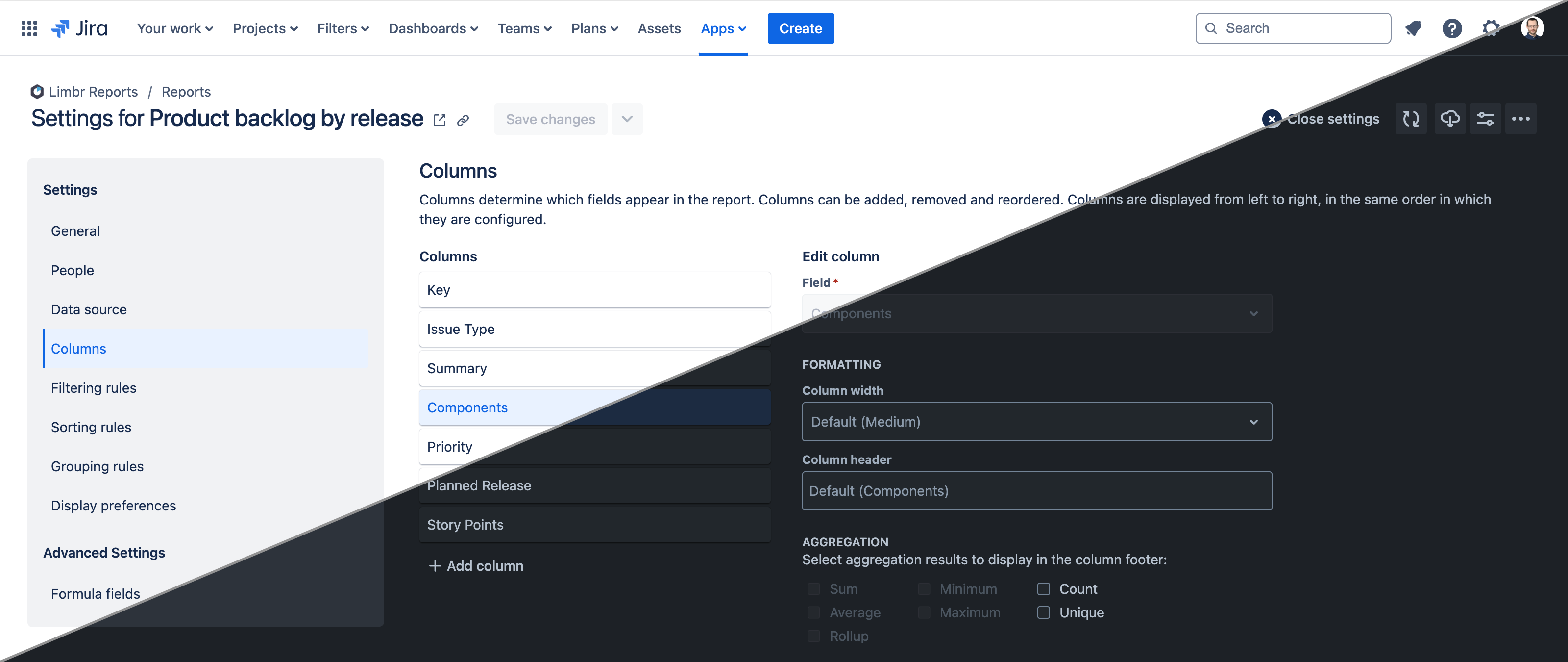1568x662 pixels.
Task: Click the Limbr Reports app icon
Action: 37,92
